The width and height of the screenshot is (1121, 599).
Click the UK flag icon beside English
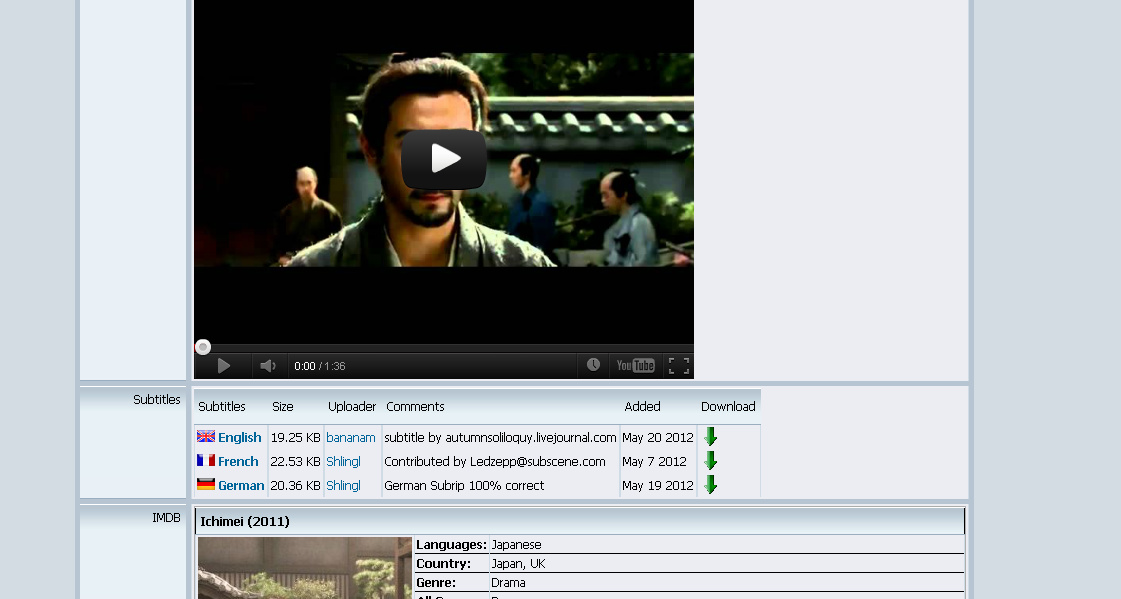(x=206, y=436)
